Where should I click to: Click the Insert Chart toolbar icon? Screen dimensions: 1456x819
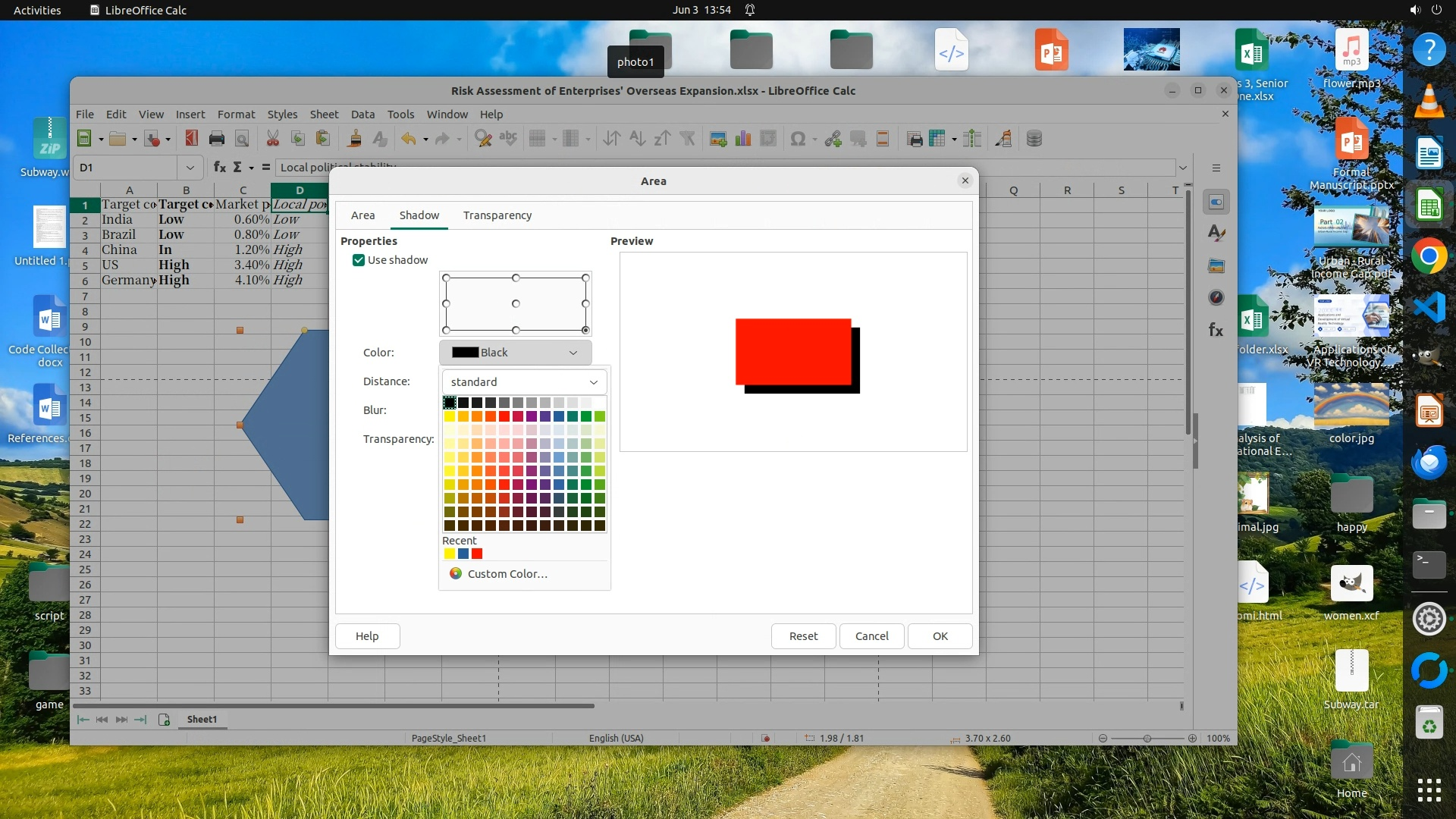click(743, 139)
